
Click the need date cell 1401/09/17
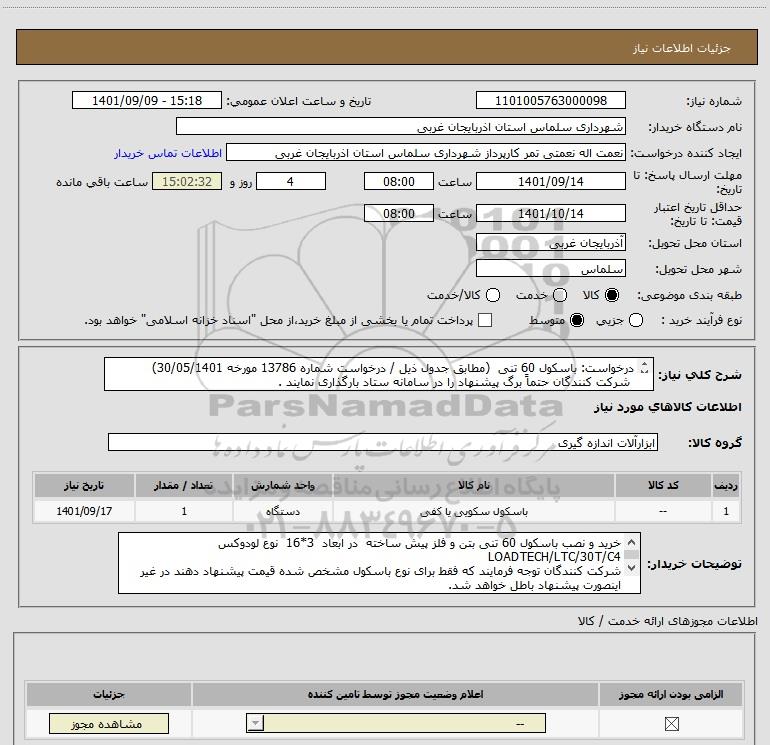(84, 511)
